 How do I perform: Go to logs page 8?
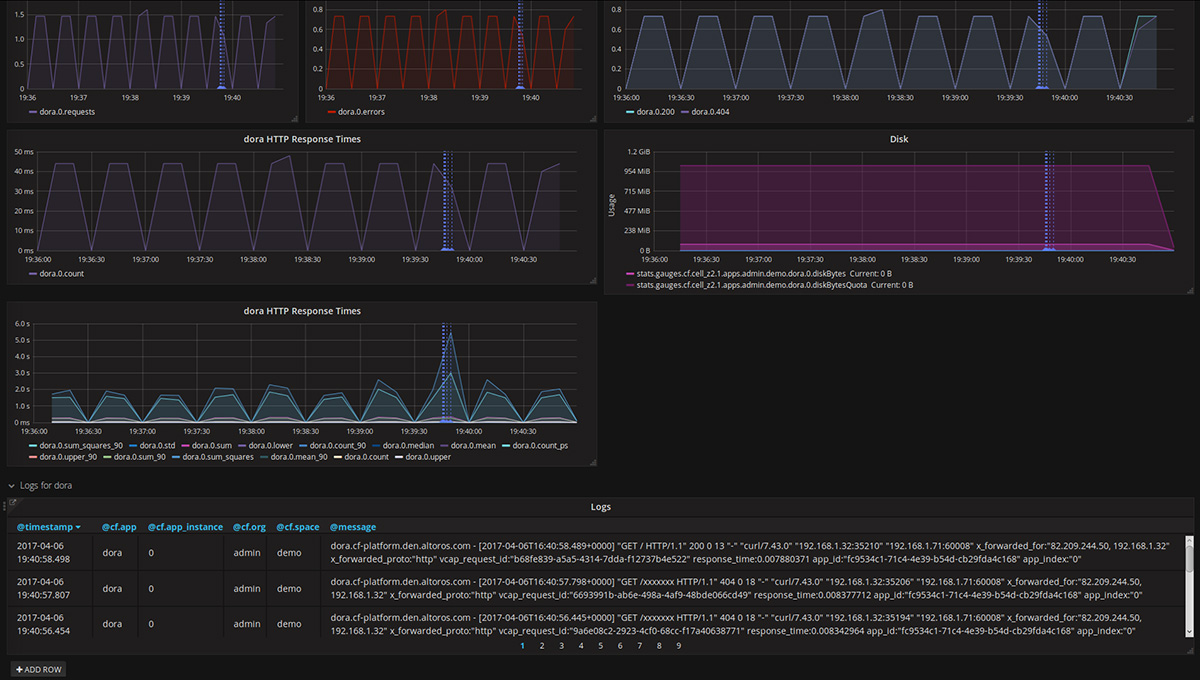coord(659,646)
